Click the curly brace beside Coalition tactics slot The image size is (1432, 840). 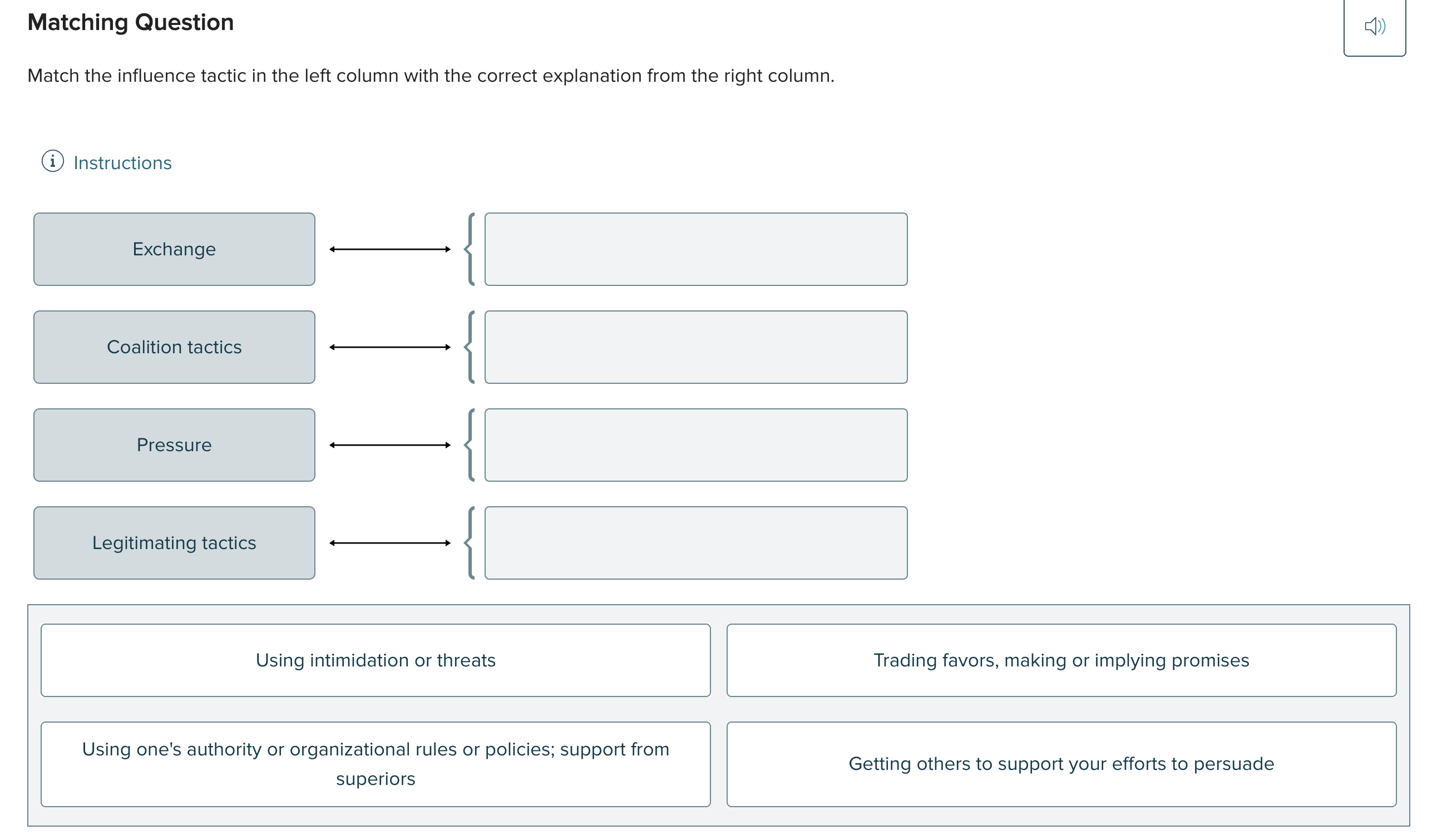[471, 347]
